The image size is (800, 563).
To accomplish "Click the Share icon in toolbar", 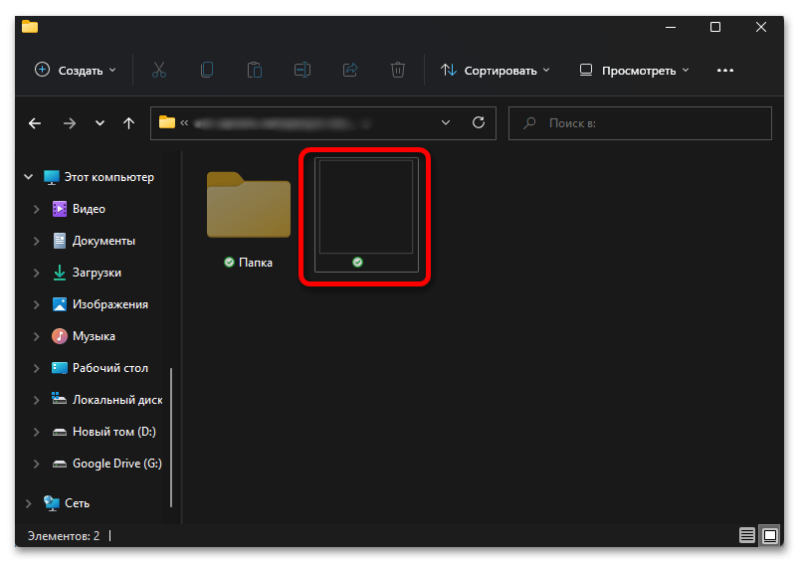I will click(x=350, y=70).
